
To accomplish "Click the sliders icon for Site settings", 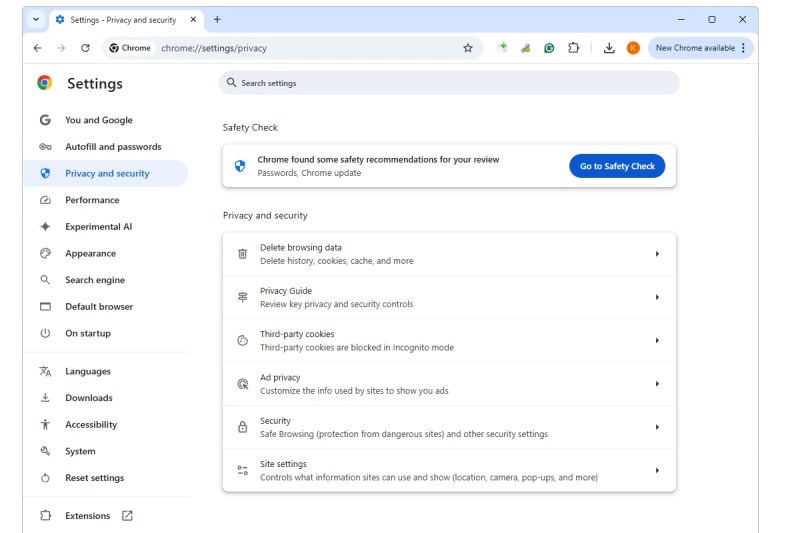I will coord(243,470).
